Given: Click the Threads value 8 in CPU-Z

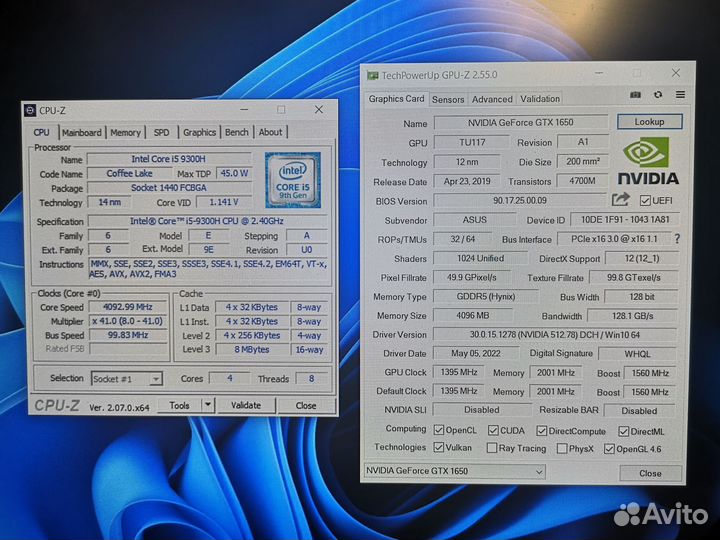Looking at the screenshot, I should 311,378.
